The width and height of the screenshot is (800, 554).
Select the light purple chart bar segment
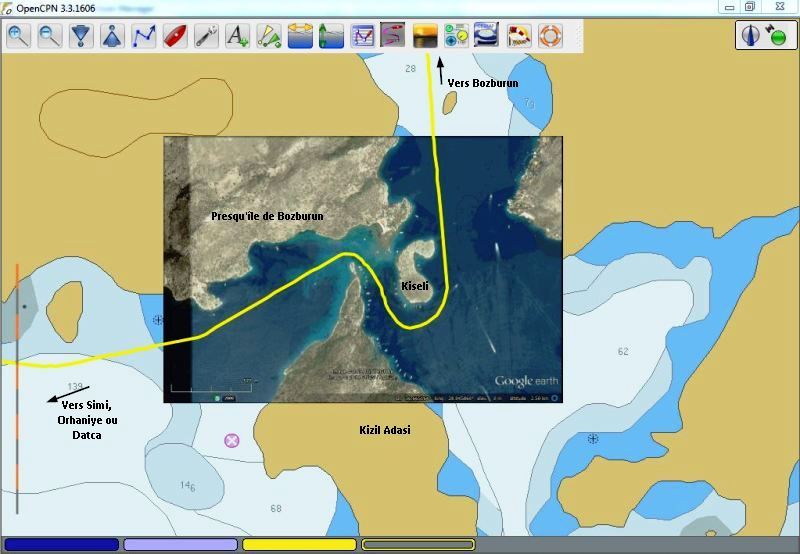click(181, 545)
